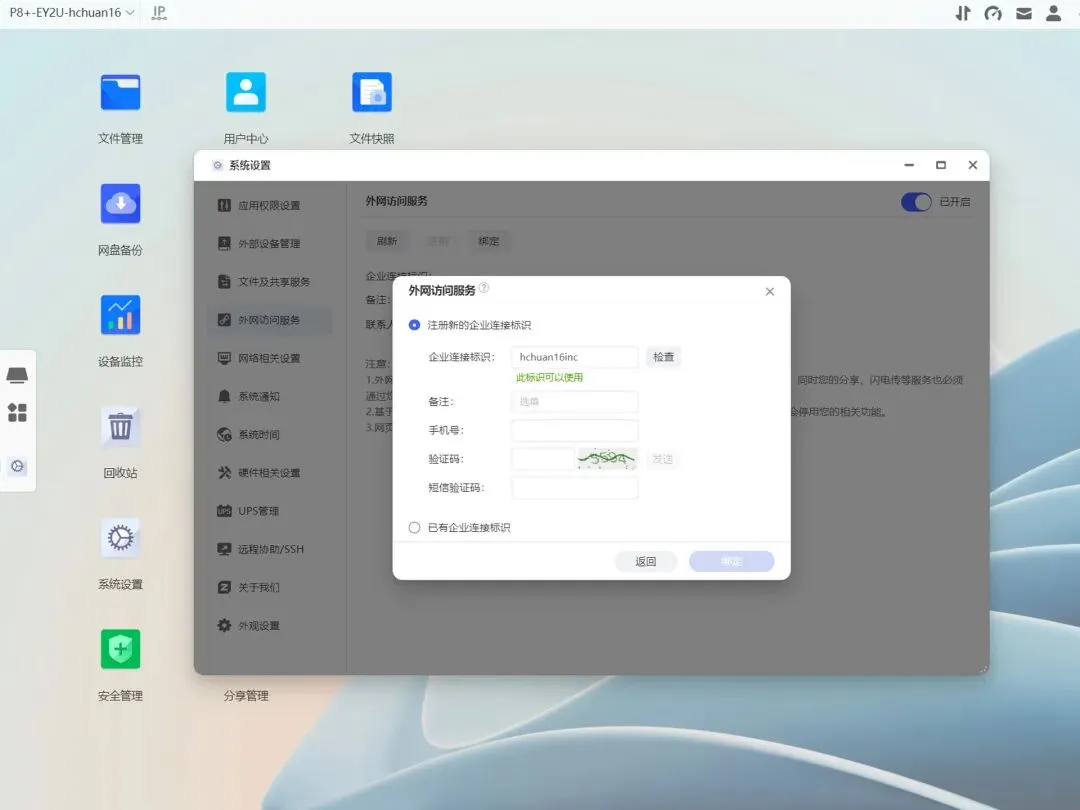Open the 文件管理 desktop icon
1080x810 pixels.
coord(121,92)
